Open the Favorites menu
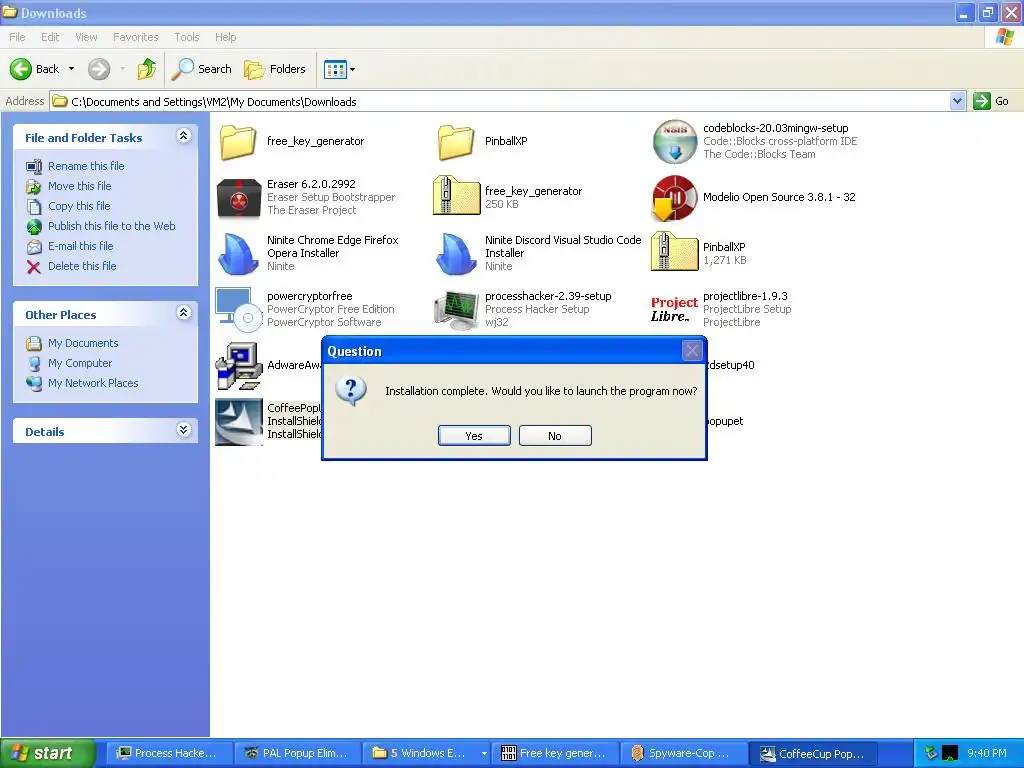 pos(136,37)
